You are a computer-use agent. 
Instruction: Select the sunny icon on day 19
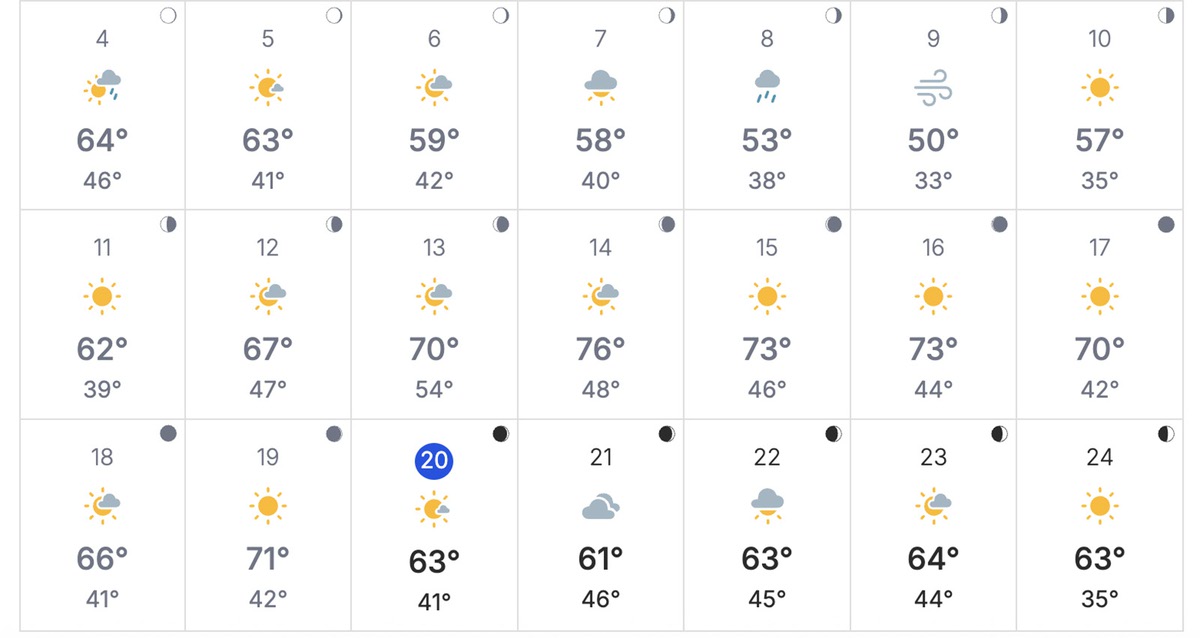tap(267, 507)
